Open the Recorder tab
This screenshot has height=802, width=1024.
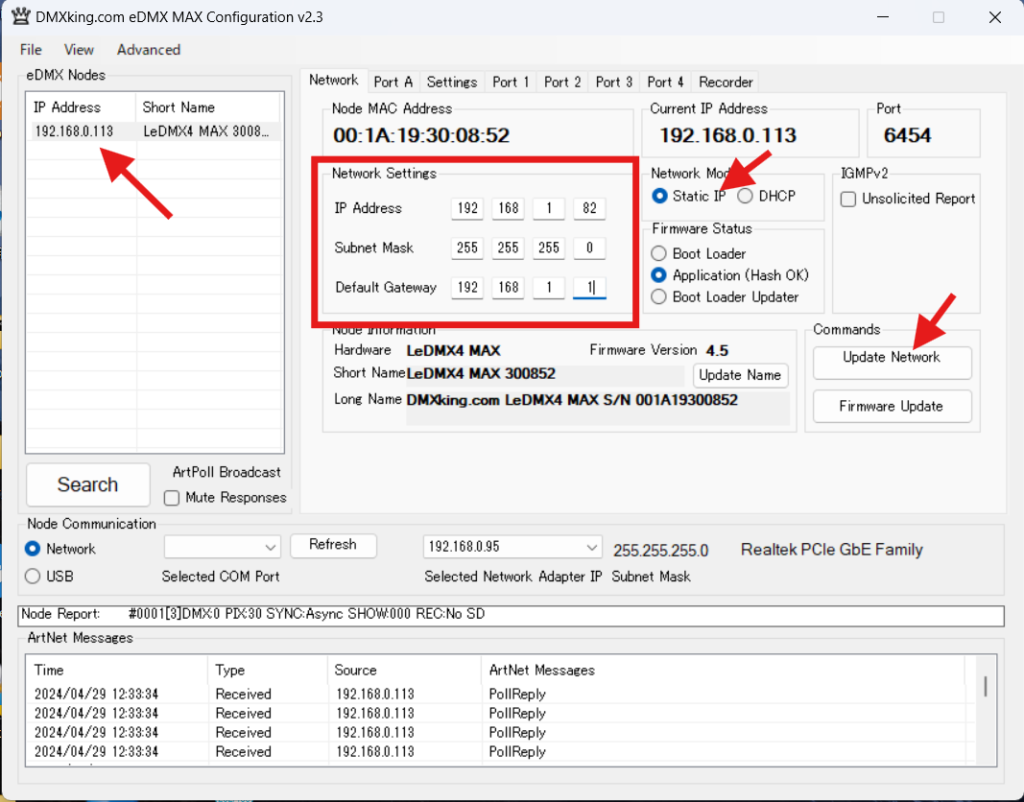(x=726, y=82)
